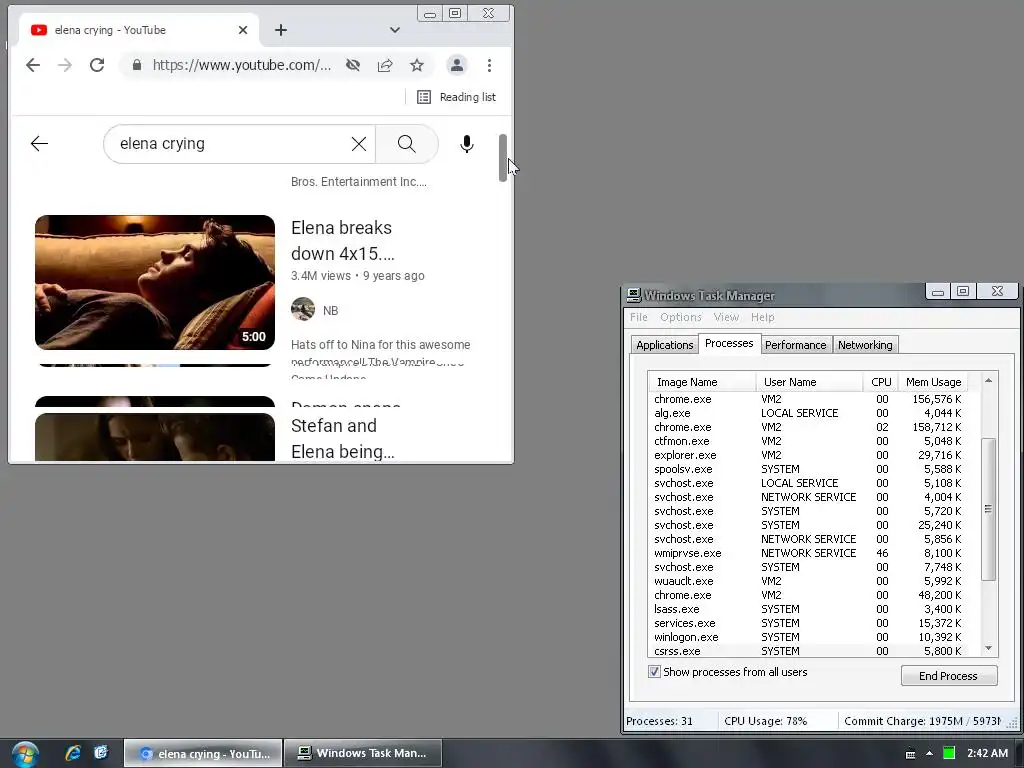1024x768 pixels.
Task: Toggle Show processes from all users
Action: click(x=654, y=671)
